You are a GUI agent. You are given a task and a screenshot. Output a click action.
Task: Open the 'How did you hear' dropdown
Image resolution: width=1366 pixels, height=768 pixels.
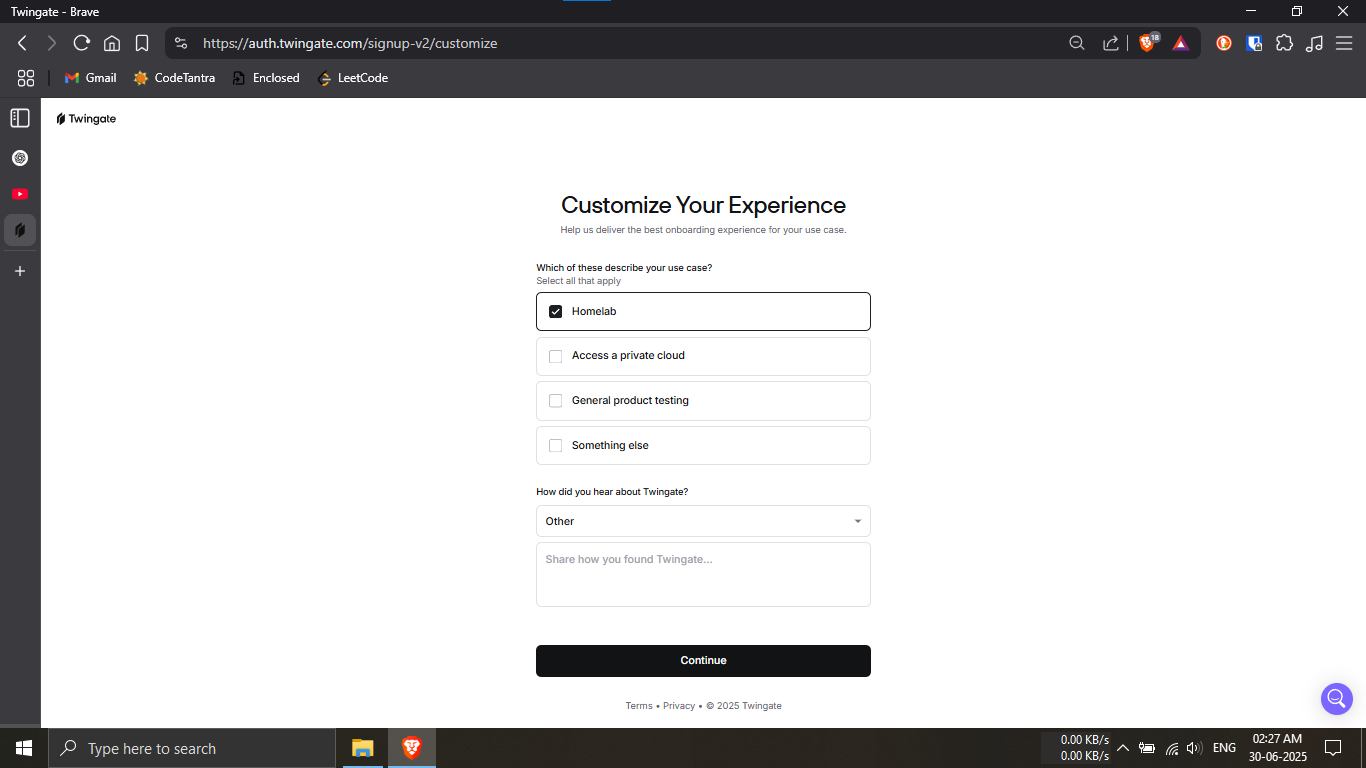click(703, 521)
